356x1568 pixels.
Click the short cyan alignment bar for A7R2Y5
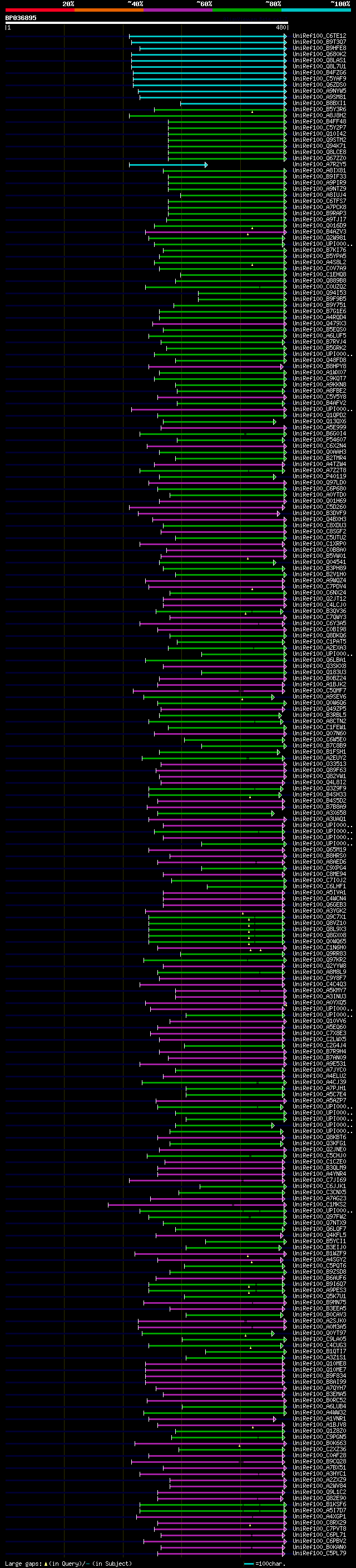(168, 165)
